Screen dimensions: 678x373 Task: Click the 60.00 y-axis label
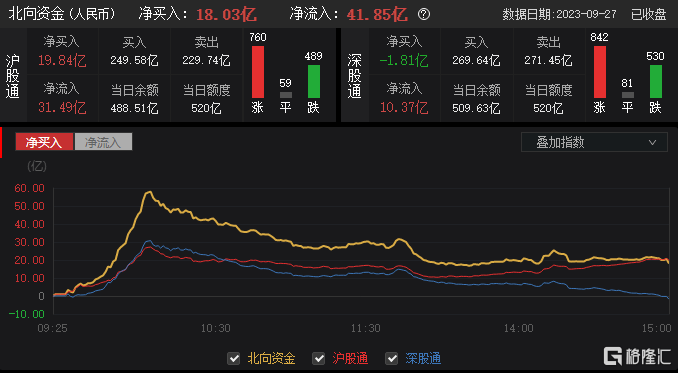click(x=29, y=188)
